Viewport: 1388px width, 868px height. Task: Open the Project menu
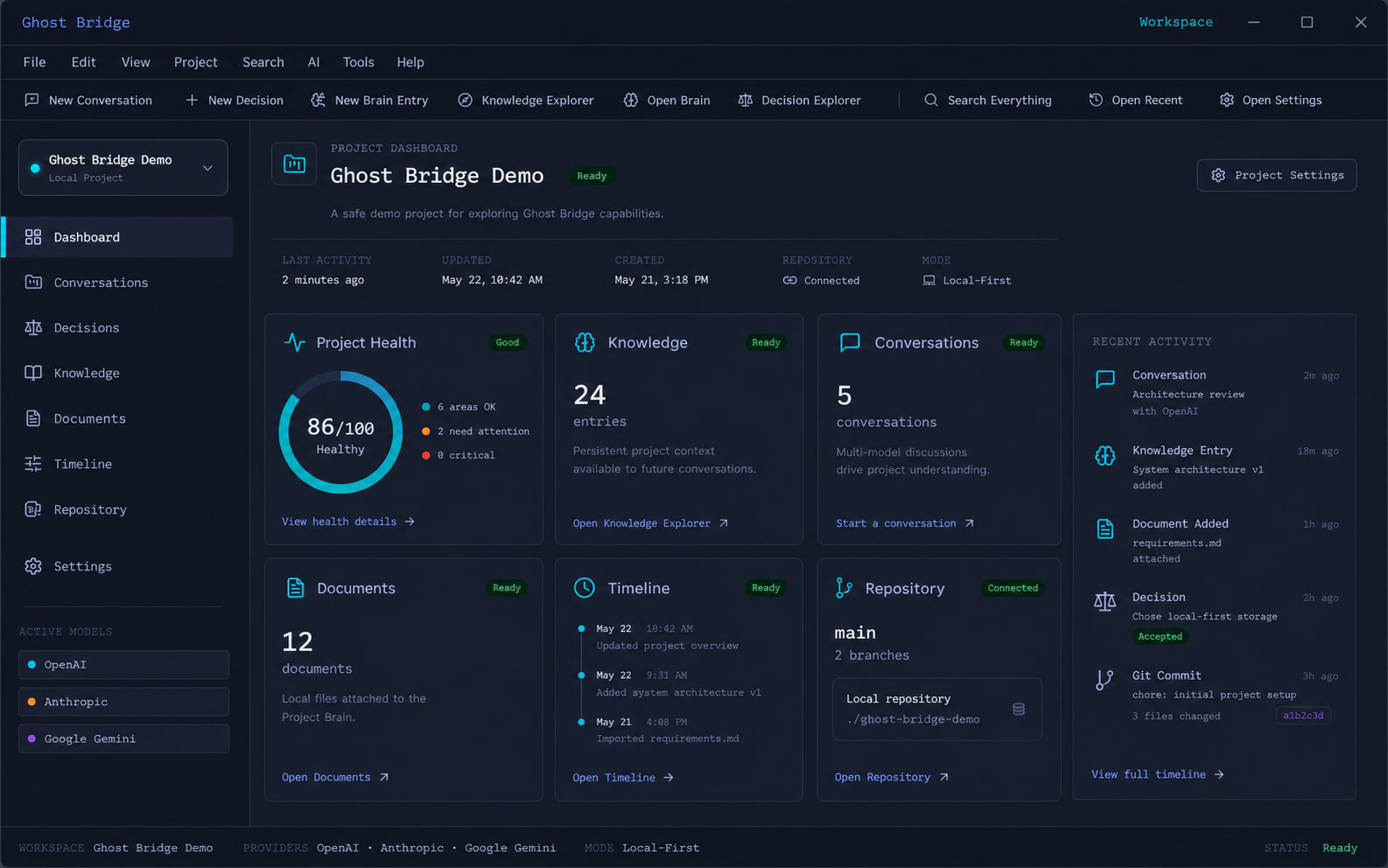pos(195,62)
